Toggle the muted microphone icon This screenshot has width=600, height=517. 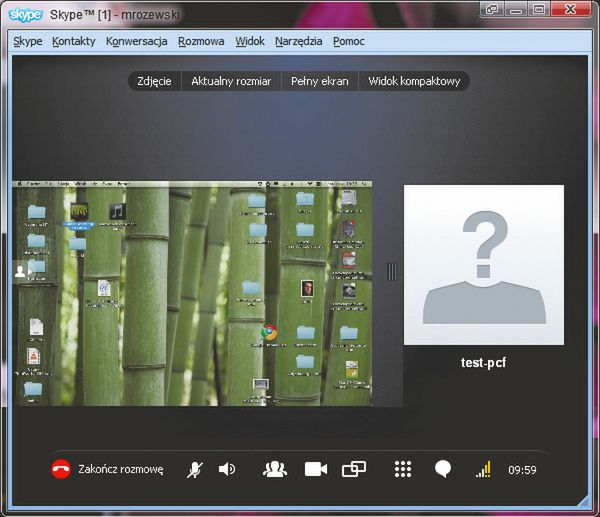click(195, 470)
